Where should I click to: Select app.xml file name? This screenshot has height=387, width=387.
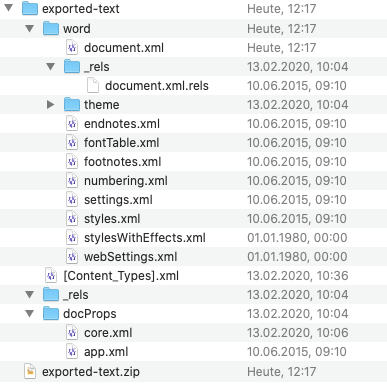coord(106,352)
